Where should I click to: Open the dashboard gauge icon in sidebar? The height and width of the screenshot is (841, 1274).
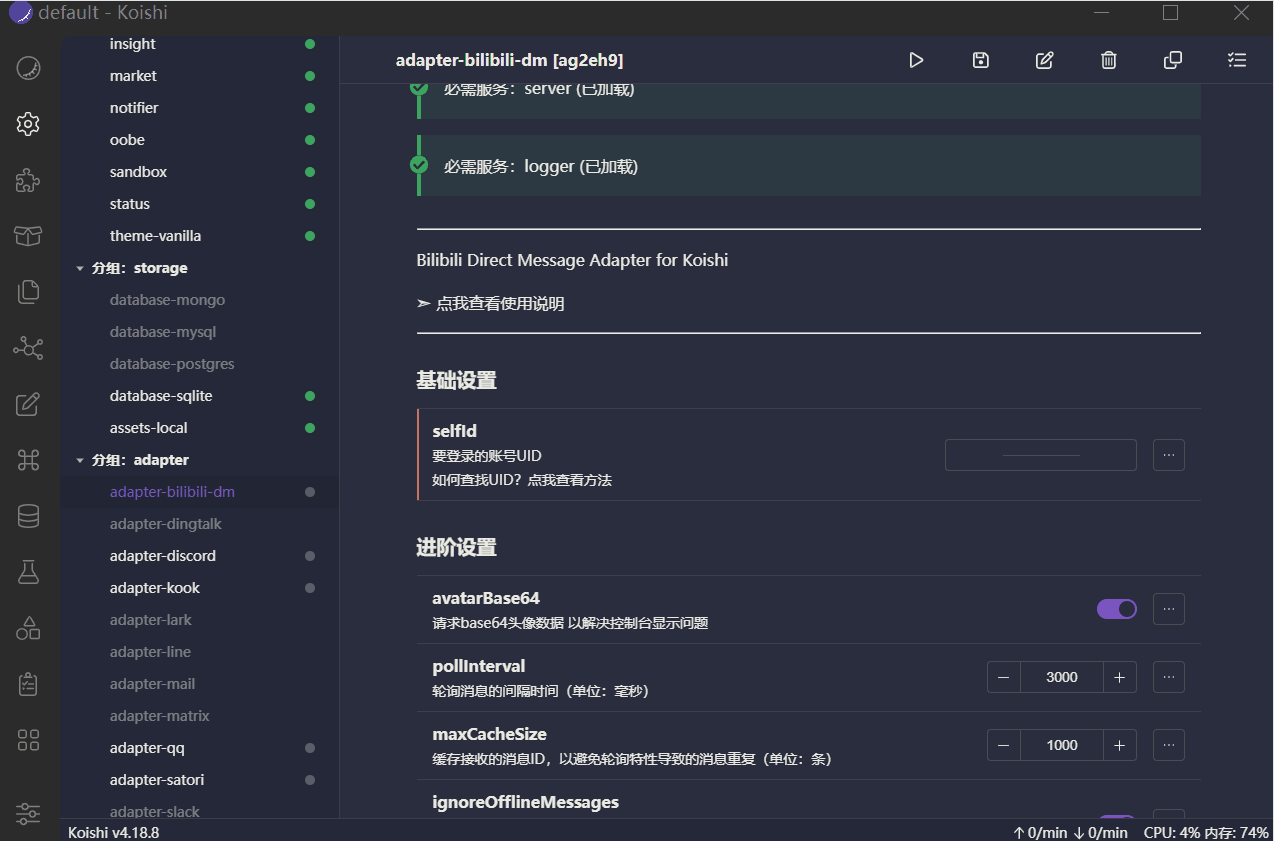click(x=28, y=68)
